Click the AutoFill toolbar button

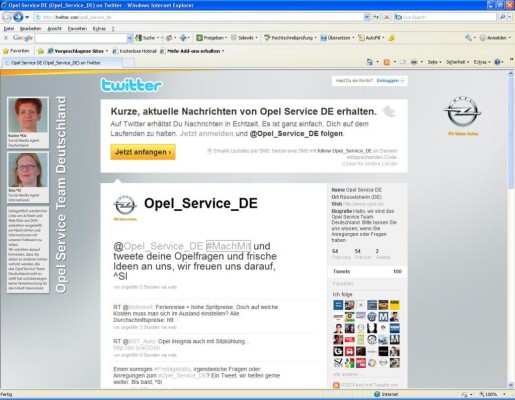coord(371,38)
